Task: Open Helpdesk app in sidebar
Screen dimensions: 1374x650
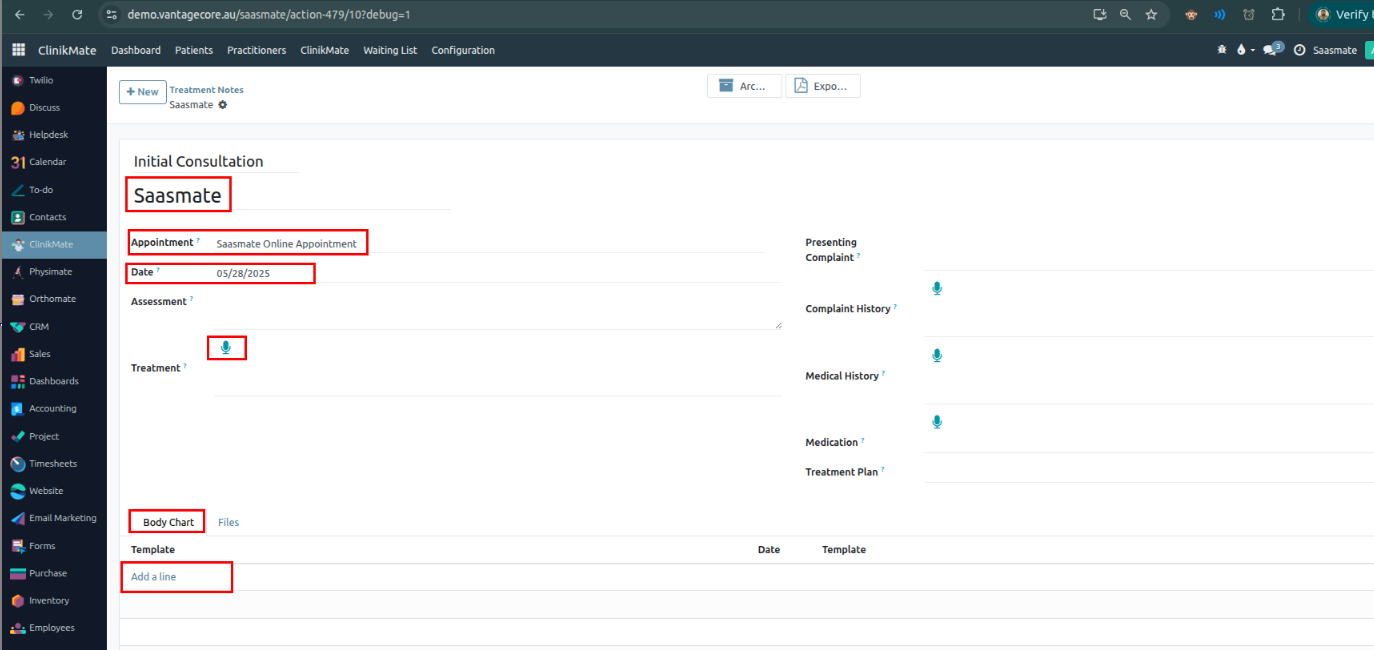Action: pos(48,135)
